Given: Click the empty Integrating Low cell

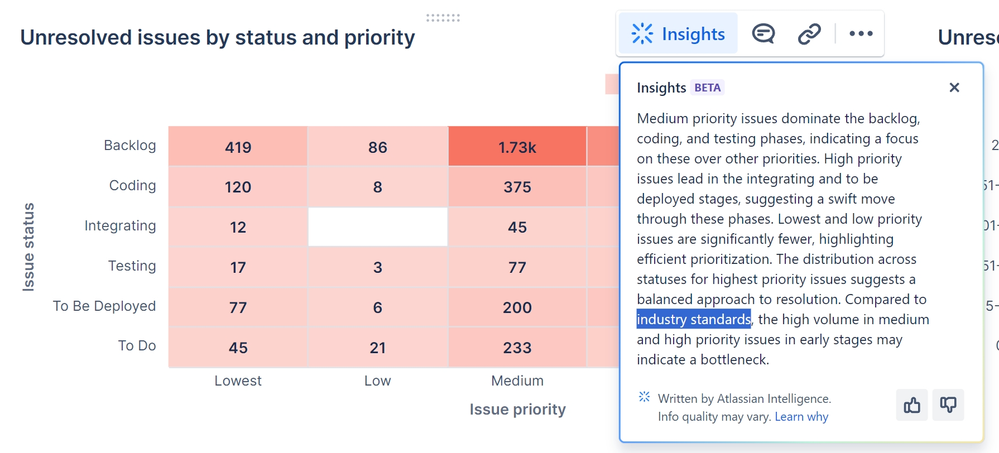Looking at the screenshot, I should pos(377,227).
